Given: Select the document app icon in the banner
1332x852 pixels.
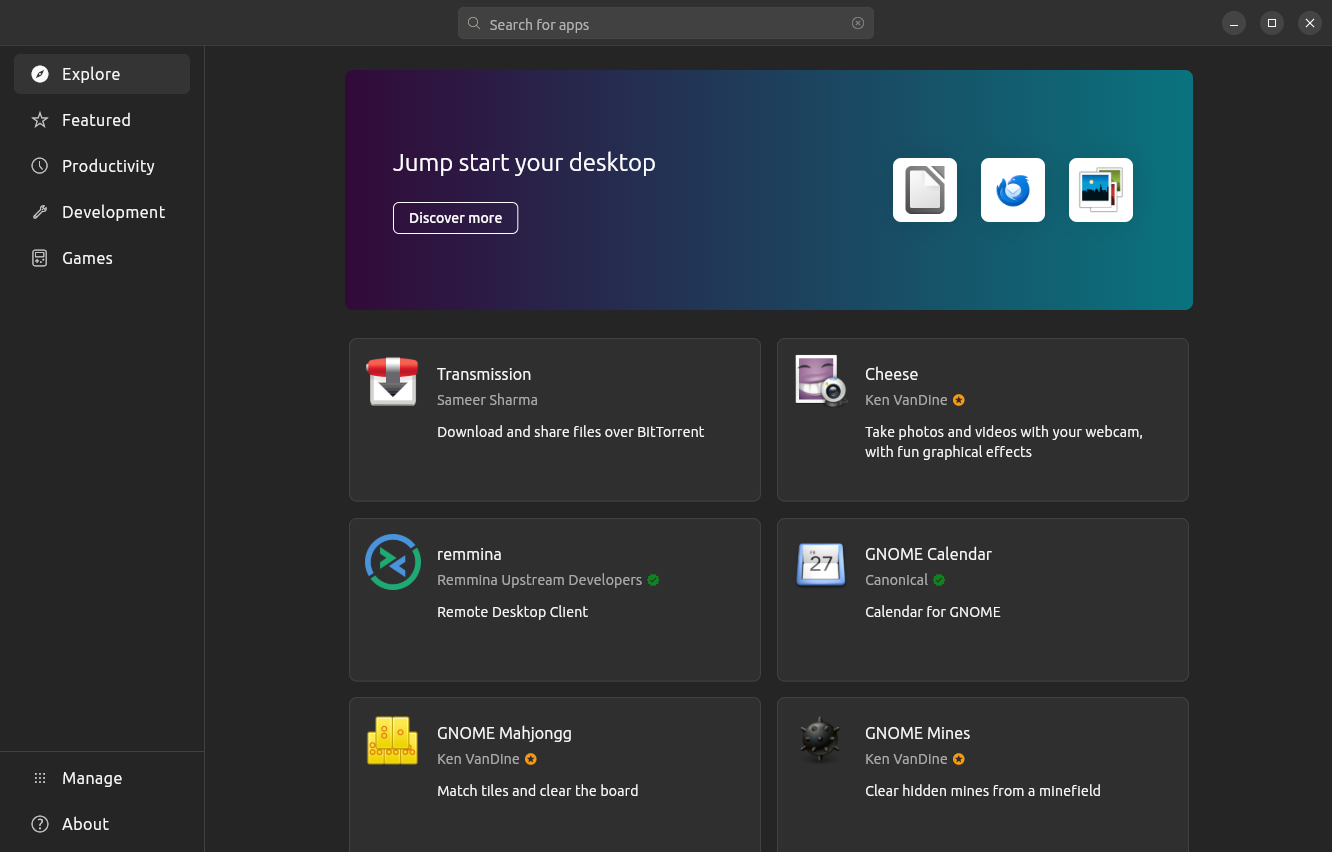Looking at the screenshot, I should [x=924, y=189].
